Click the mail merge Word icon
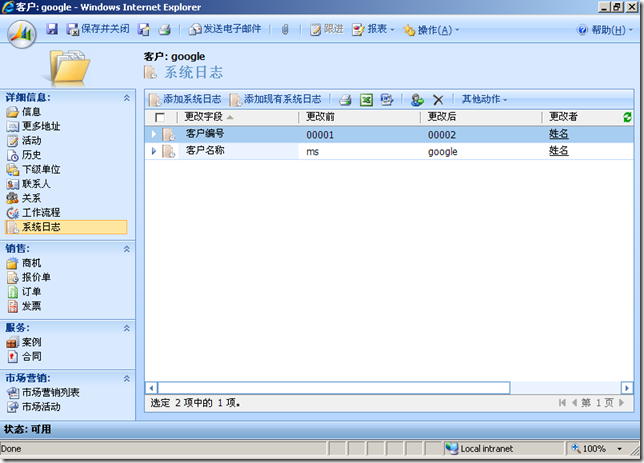The image size is (644, 463). point(386,99)
